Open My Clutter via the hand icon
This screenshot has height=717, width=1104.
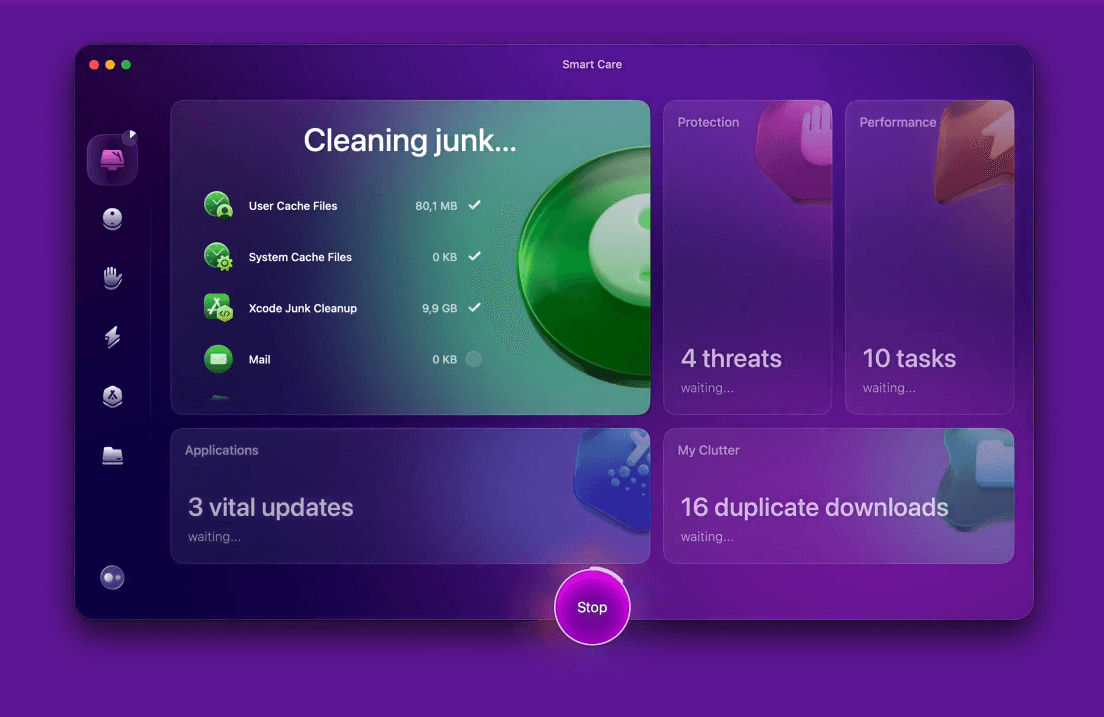point(112,278)
